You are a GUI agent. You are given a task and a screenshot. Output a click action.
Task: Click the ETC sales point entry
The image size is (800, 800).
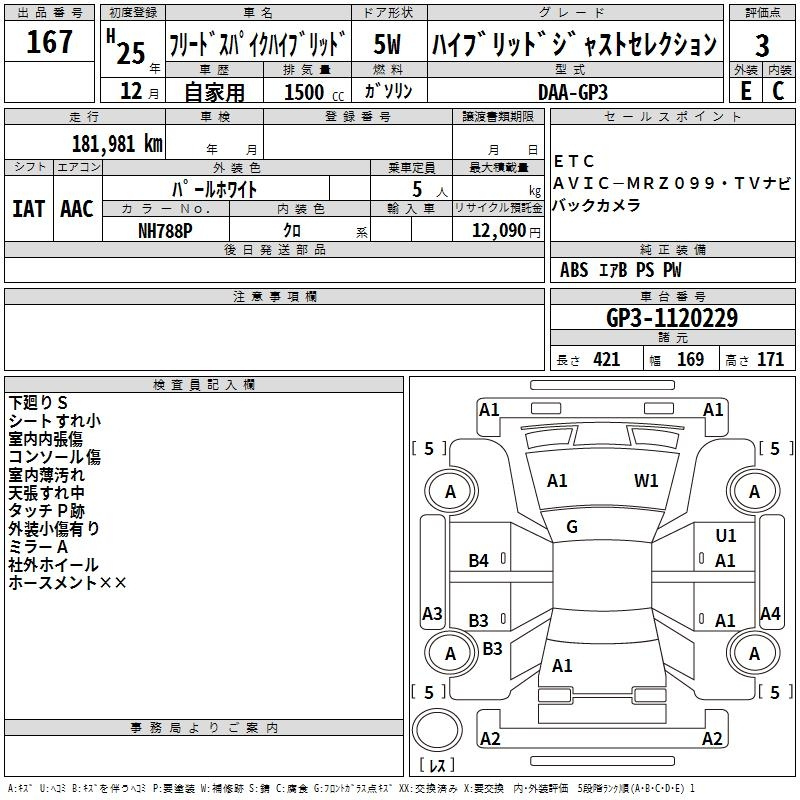573,161
